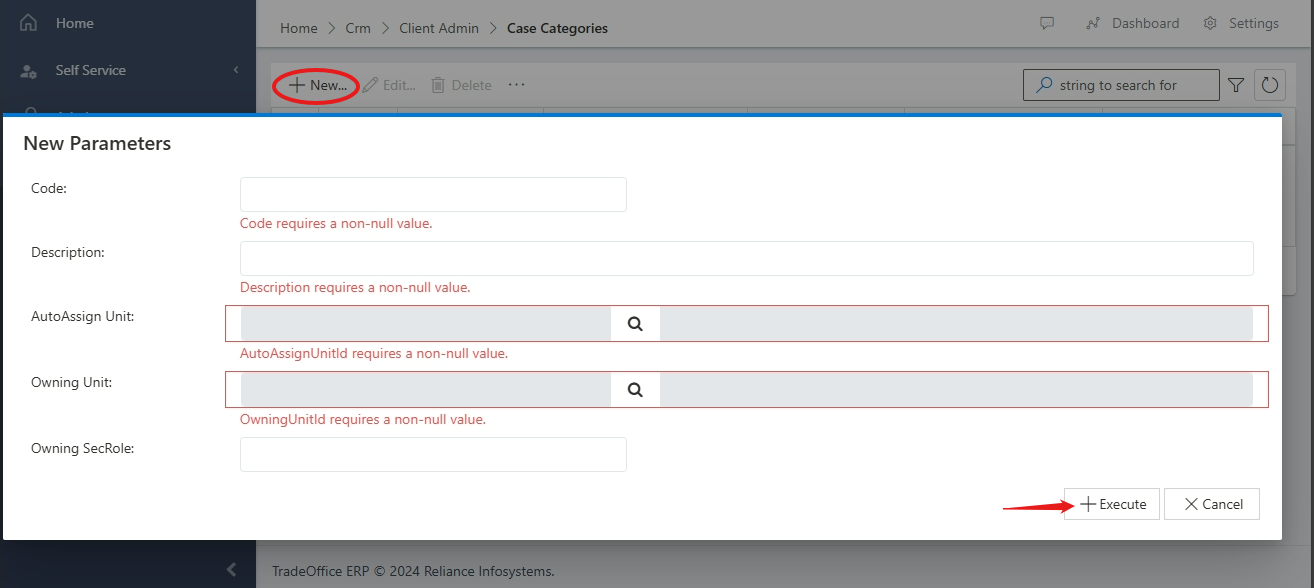Open Settings using the gear icon

1210,22
